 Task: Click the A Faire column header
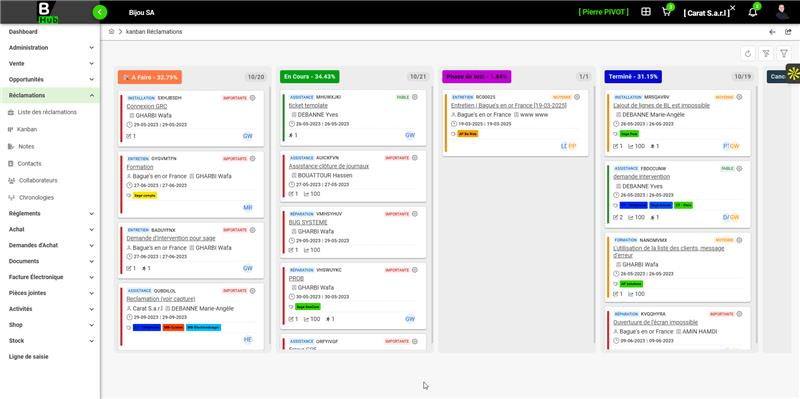tap(149, 77)
